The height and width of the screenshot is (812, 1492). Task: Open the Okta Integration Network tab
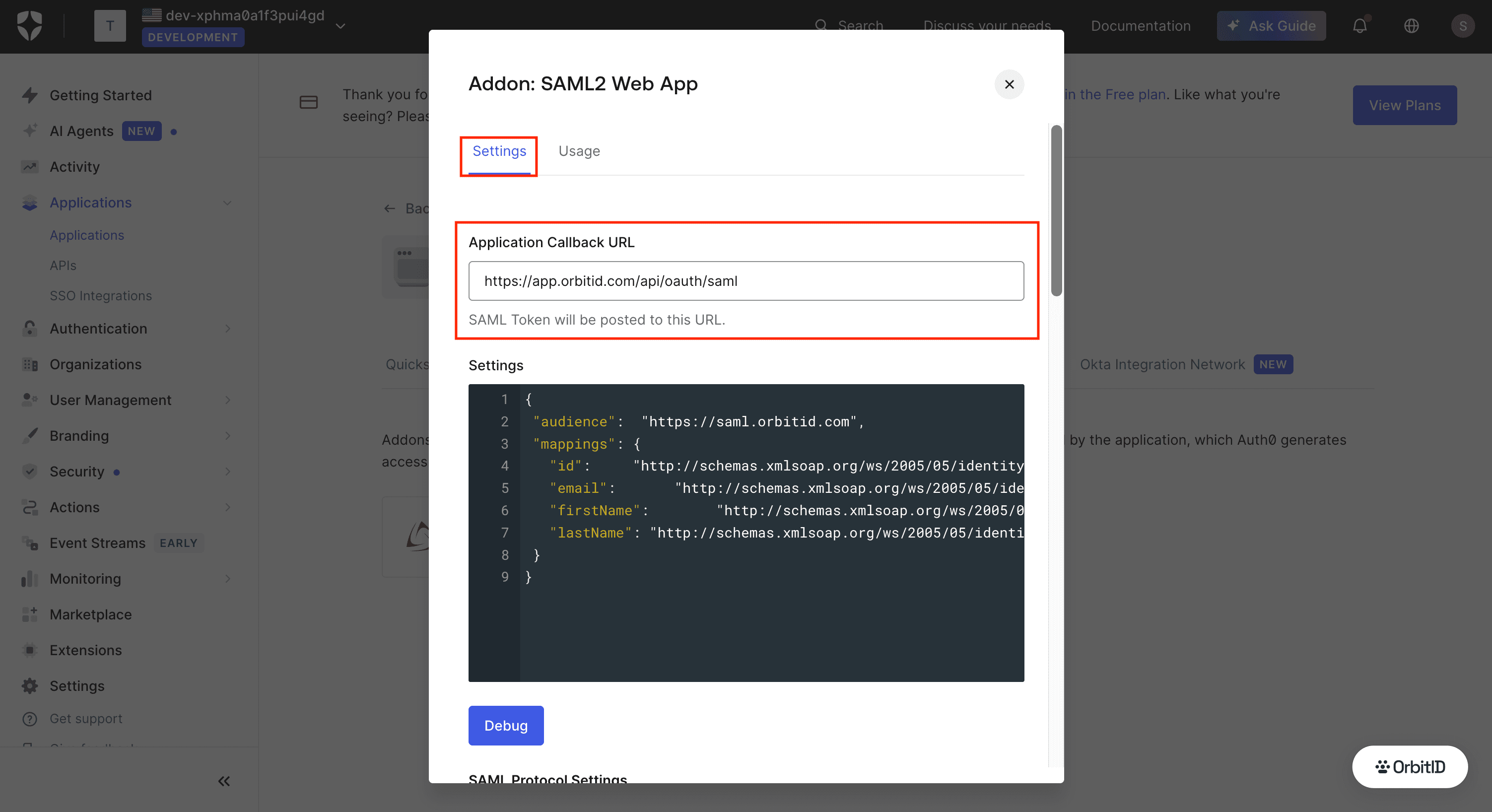pyautogui.click(x=1186, y=364)
